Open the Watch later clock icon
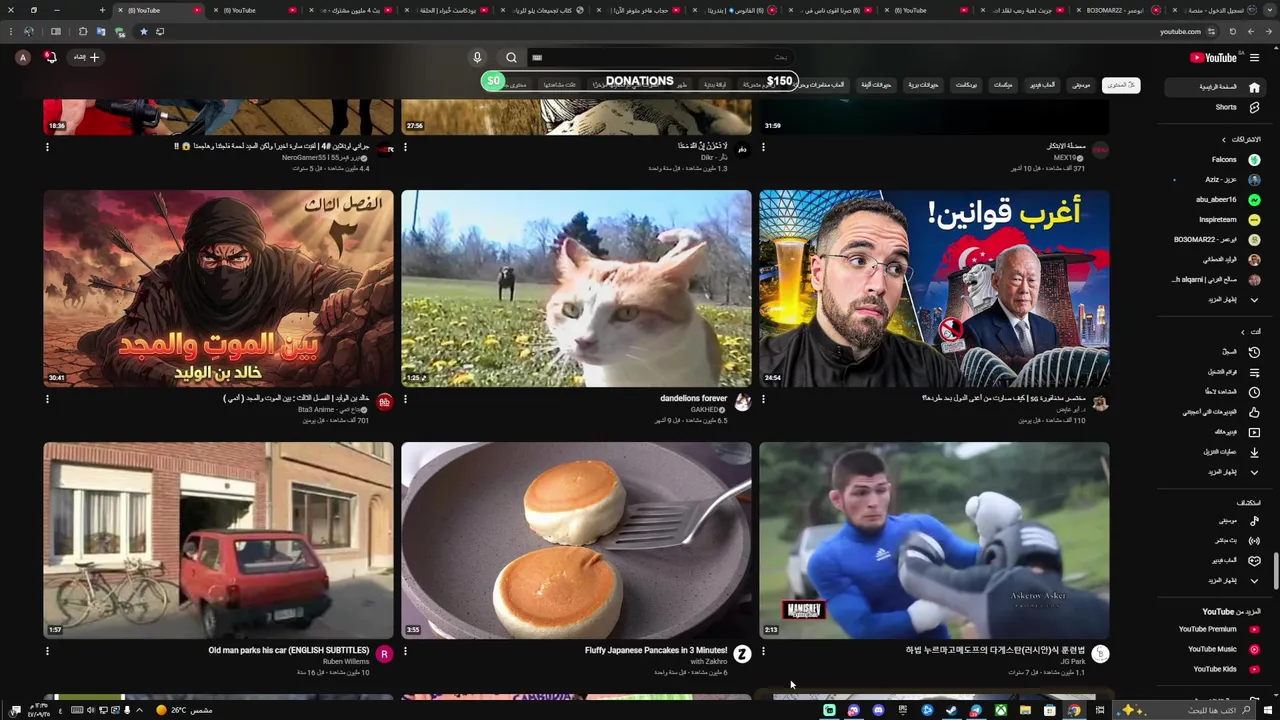The height and width of the screenshot is (720, 1280). tap(1254, 392)
